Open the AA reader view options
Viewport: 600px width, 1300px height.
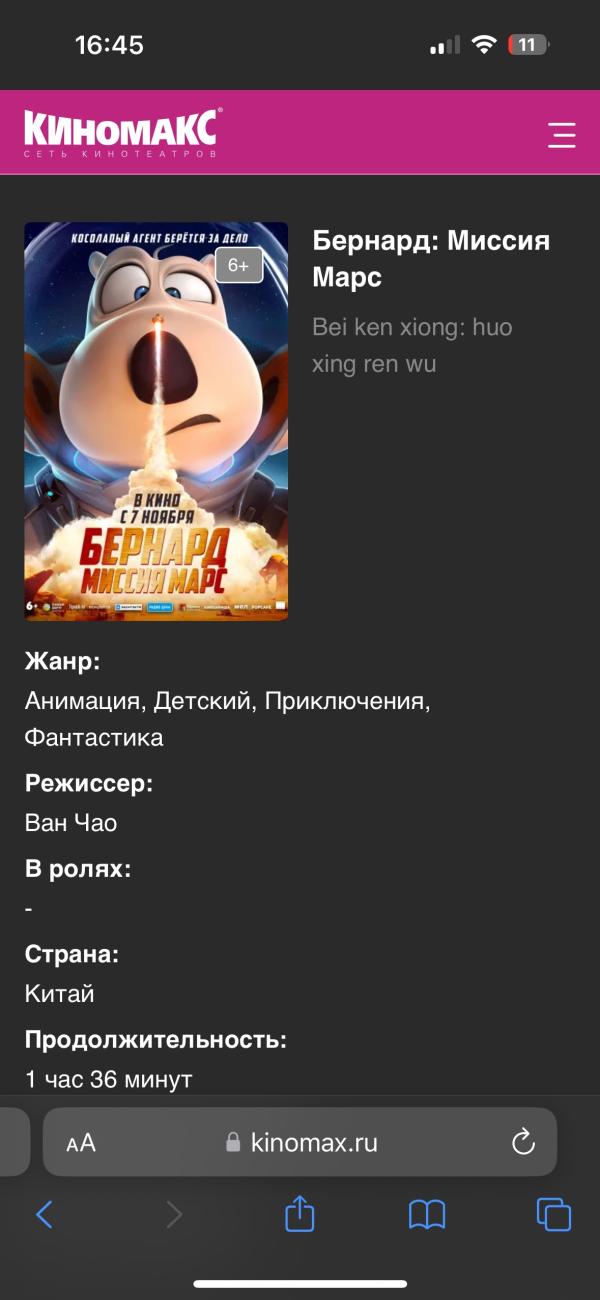tap(81, 1143)
